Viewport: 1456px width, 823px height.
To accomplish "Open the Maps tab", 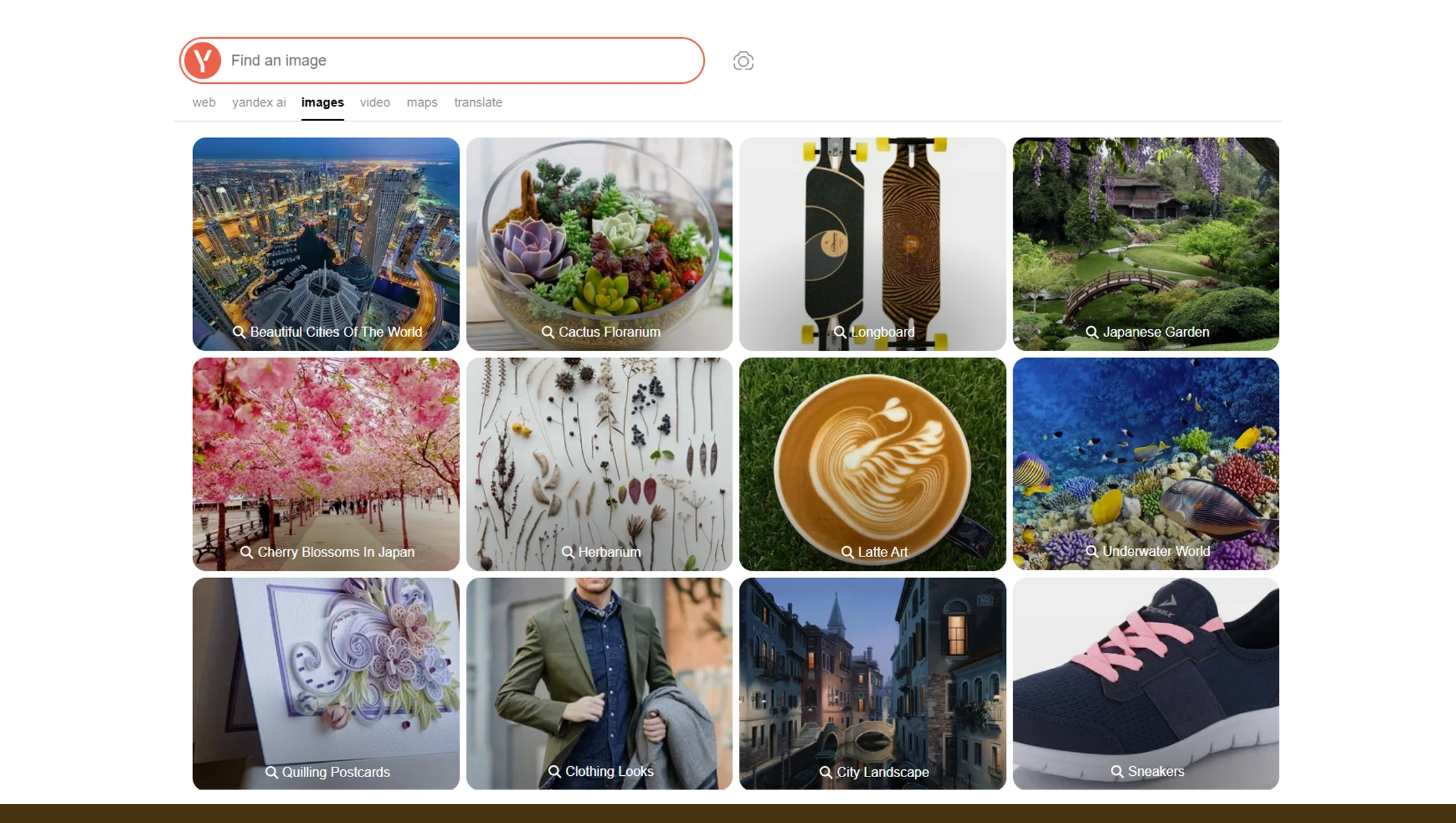I will [x=422, y=102].
